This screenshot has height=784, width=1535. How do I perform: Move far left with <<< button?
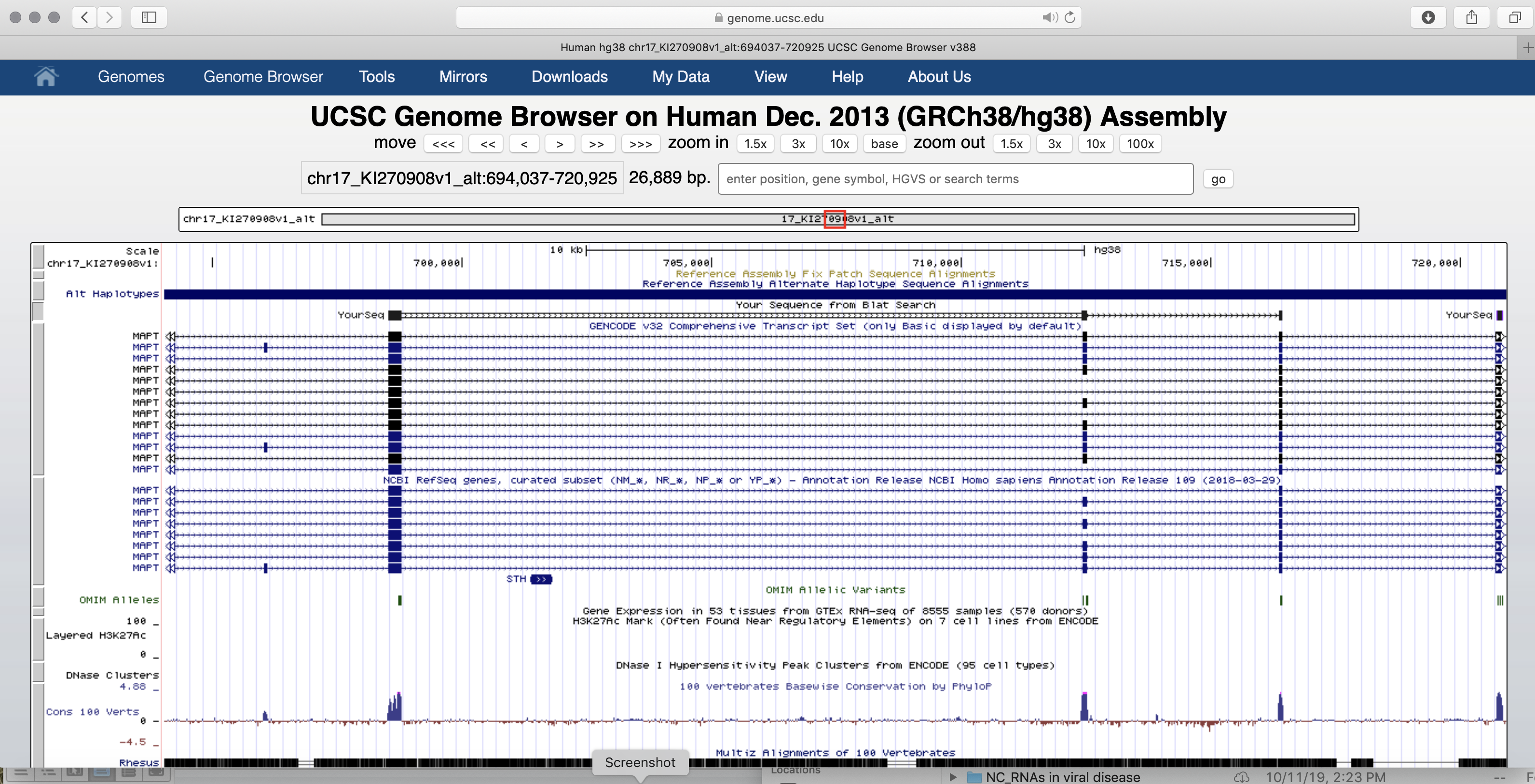tap(443, 144)
